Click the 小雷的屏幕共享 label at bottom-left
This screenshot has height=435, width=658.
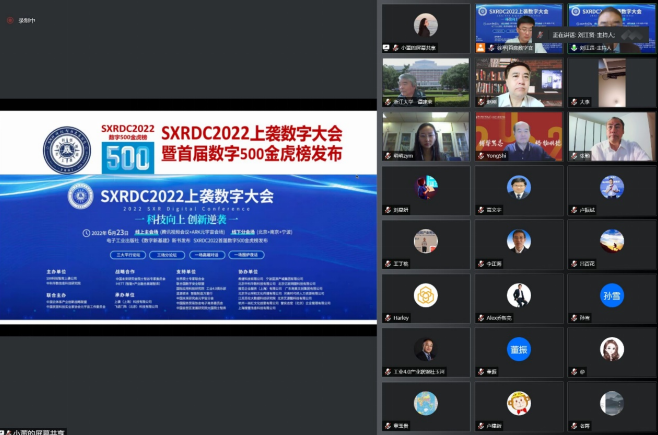coord(39,432)
